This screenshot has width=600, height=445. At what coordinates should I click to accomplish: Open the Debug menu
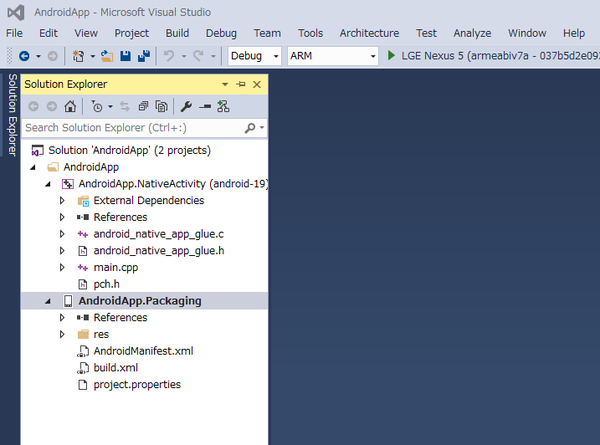[221, 33]
